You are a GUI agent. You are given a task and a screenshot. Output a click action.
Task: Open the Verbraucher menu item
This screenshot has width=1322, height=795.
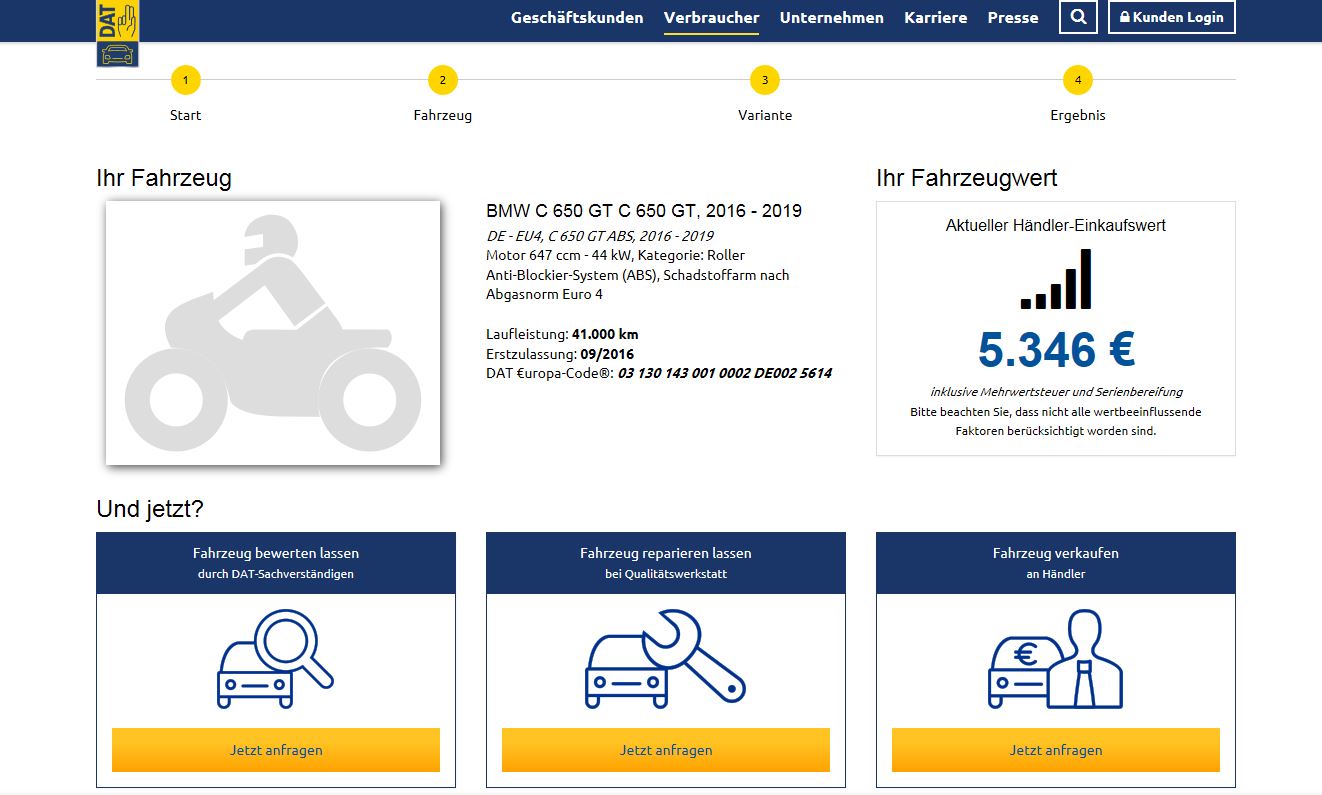coord(711,17)
